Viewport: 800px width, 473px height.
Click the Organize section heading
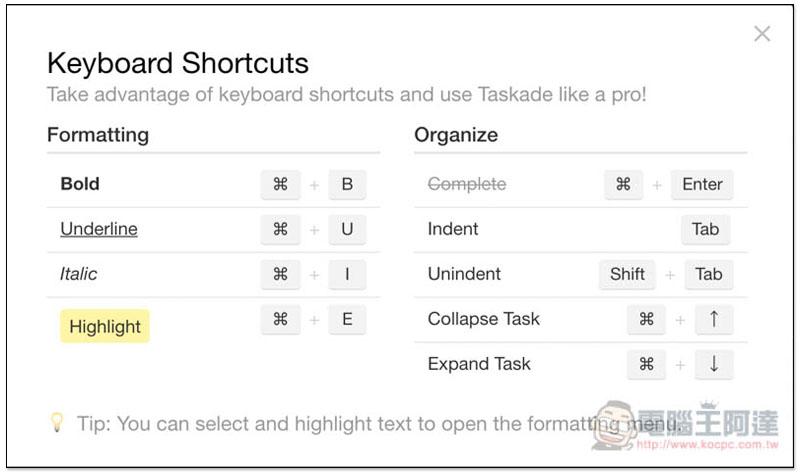(456, 135)
